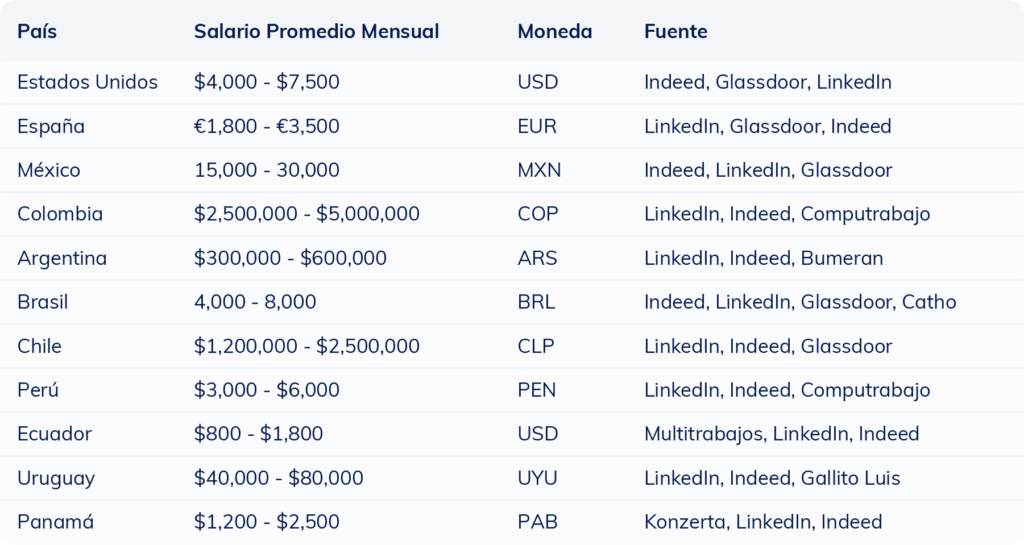The image size is (1024, 545).
Task: Click the $4,000 - $7,500 salary cell
Action: coord(266,82)
